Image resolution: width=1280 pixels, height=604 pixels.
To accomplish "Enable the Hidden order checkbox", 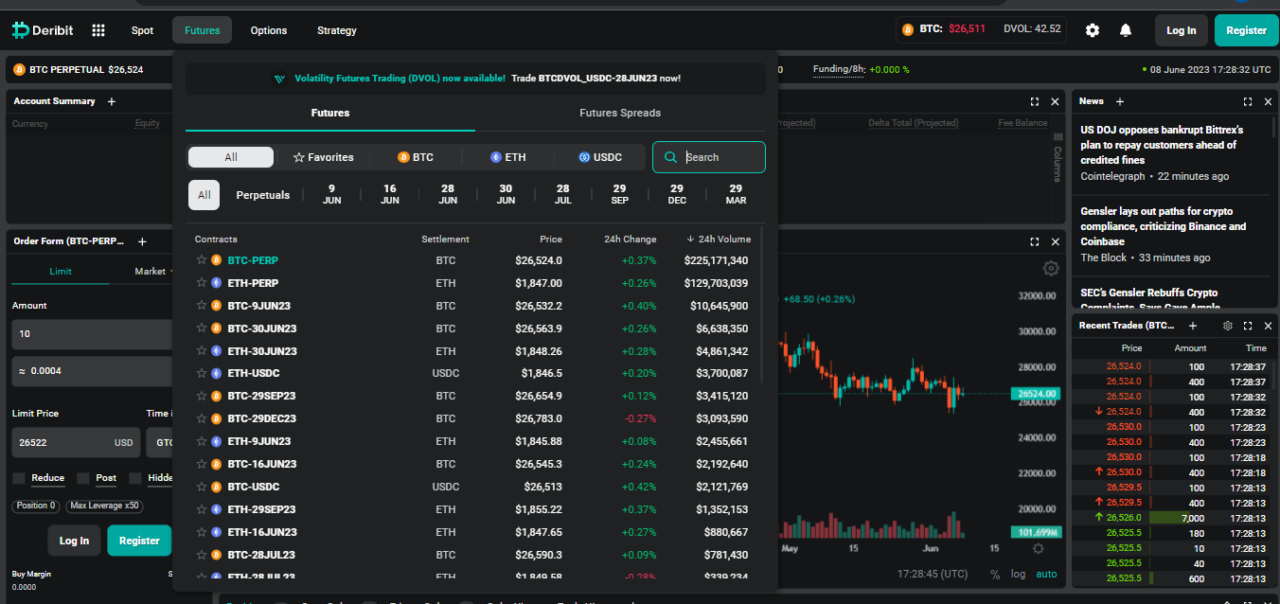I will [x=137, y=477].
